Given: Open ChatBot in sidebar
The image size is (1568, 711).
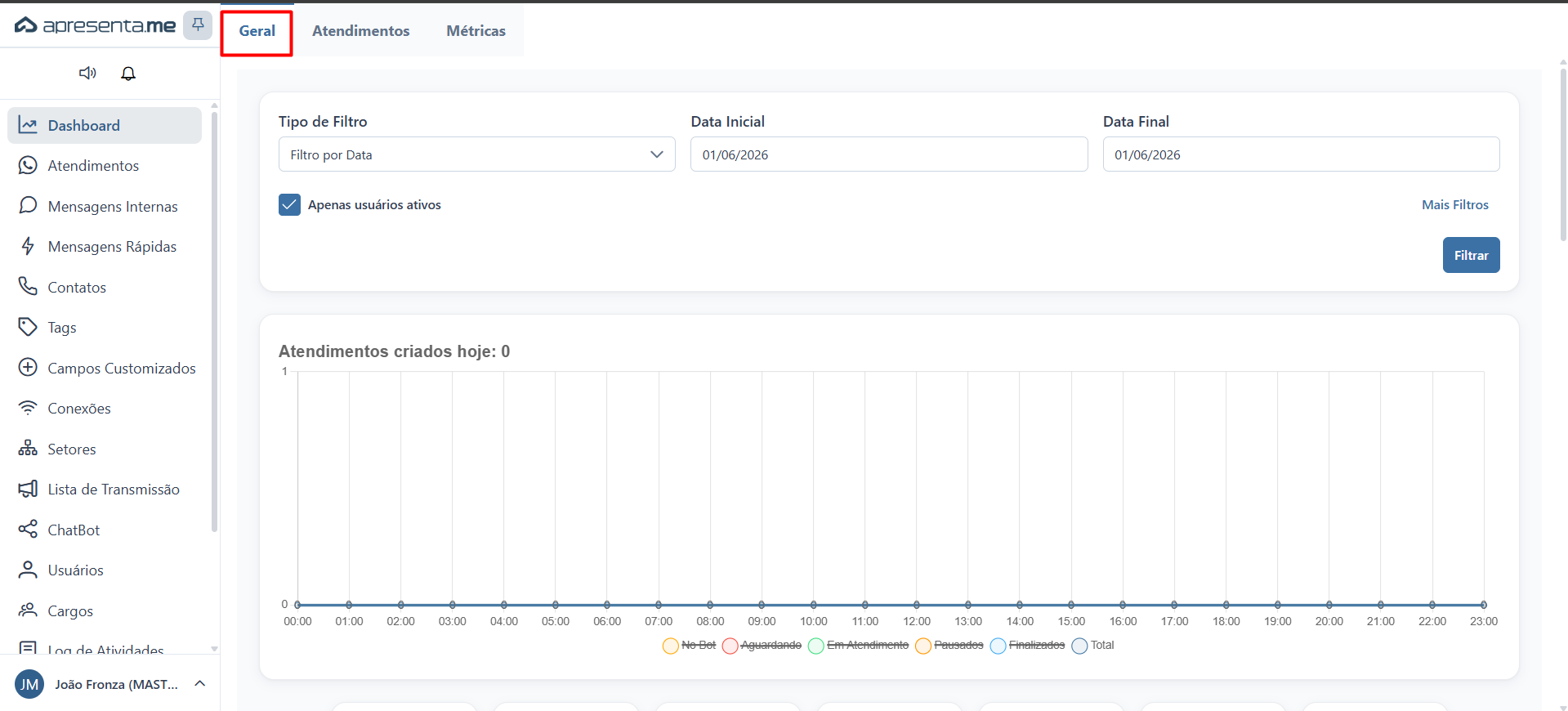Looking at the screenshot, I should coord(105,530).
